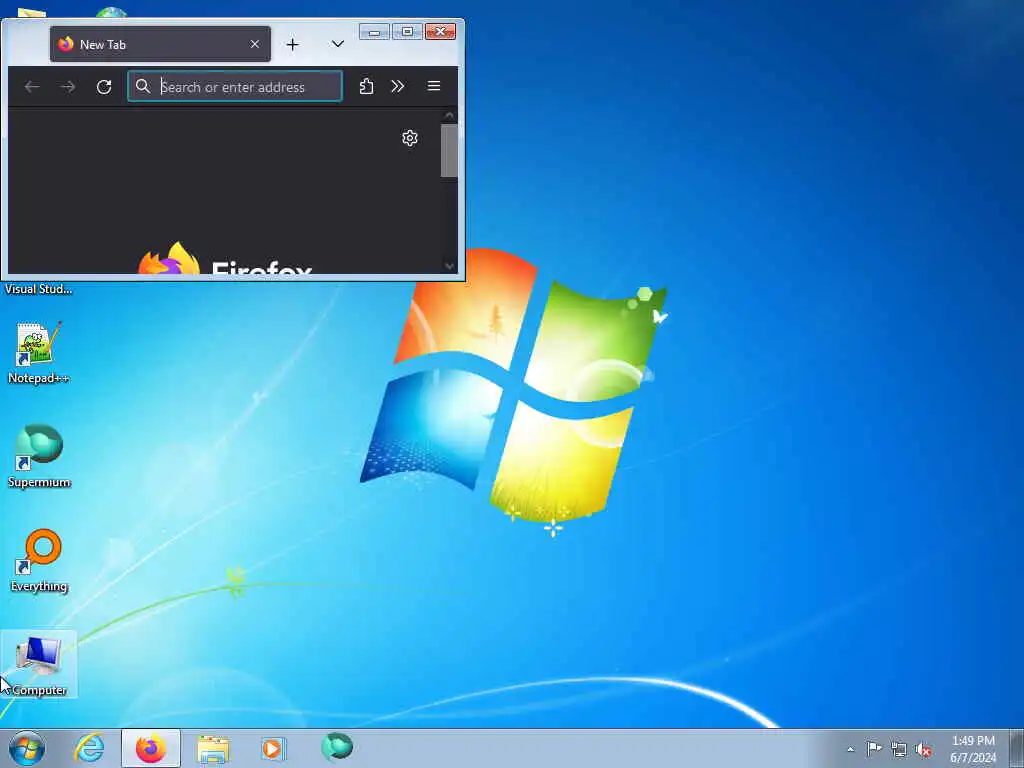Click the Firefox page scrollbar thumb
The width and height of the screenshot is (1024, 768).
[449, 150]
